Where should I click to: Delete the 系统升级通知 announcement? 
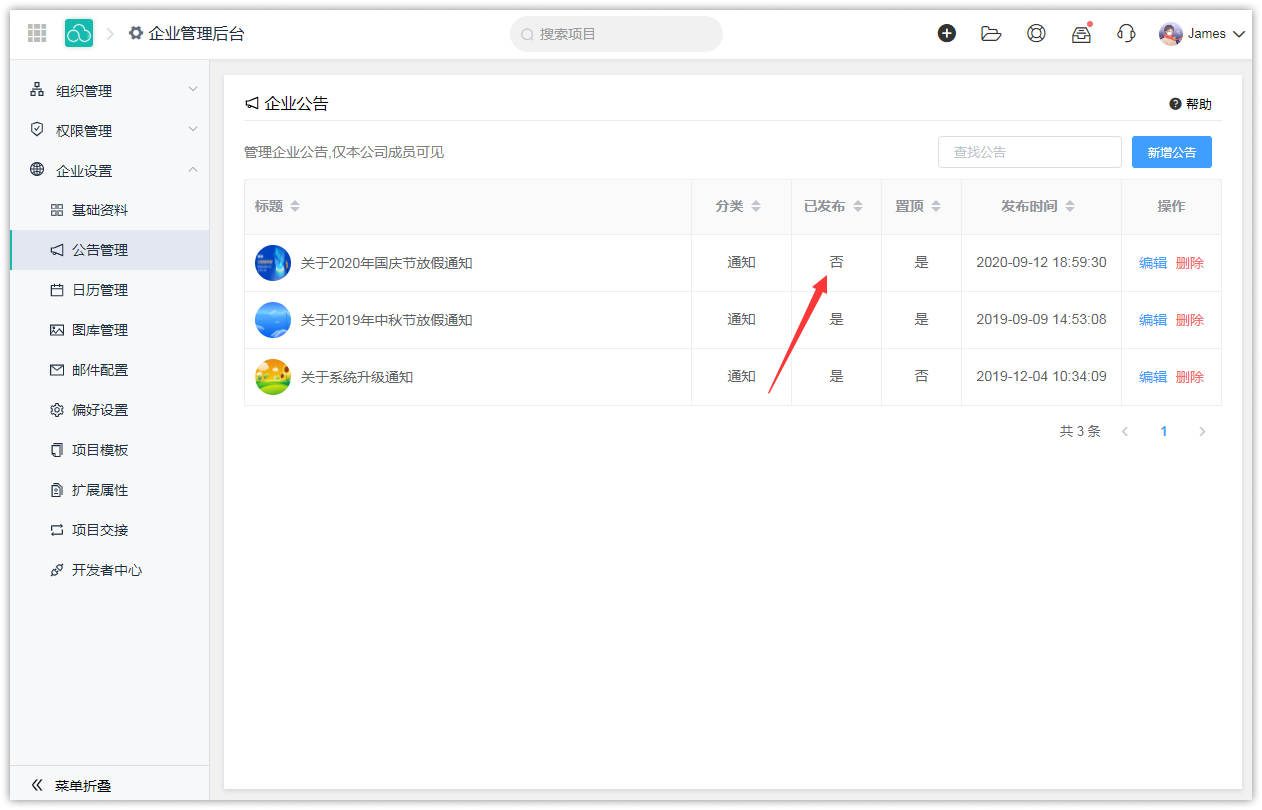(1190, 377)
